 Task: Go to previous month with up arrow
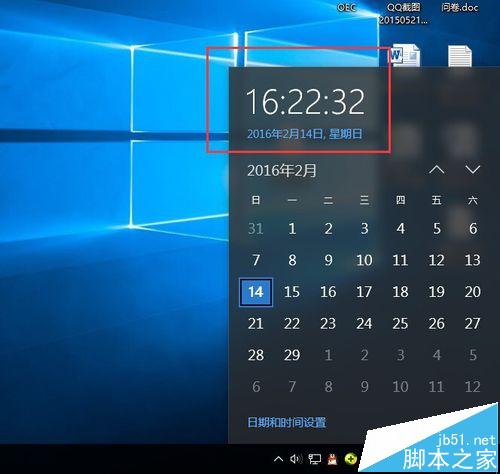(x=437, y=170)
